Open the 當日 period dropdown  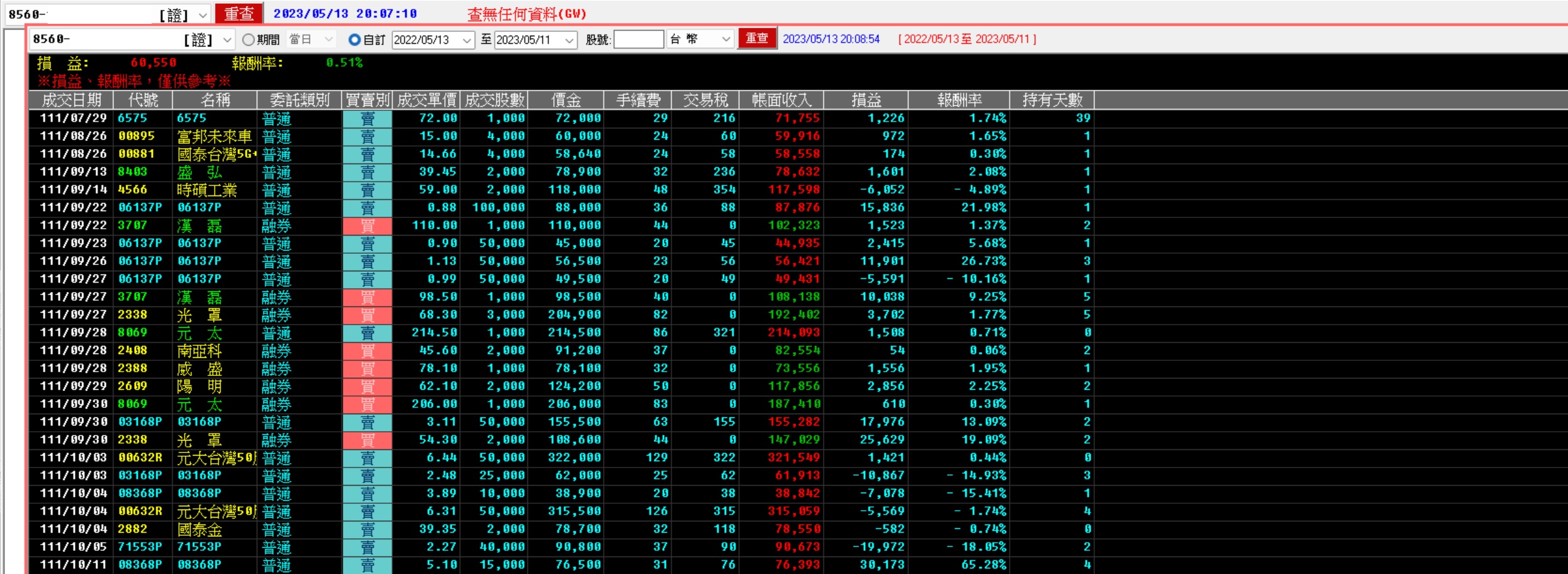pyautogui.click(x=330, y=39)
